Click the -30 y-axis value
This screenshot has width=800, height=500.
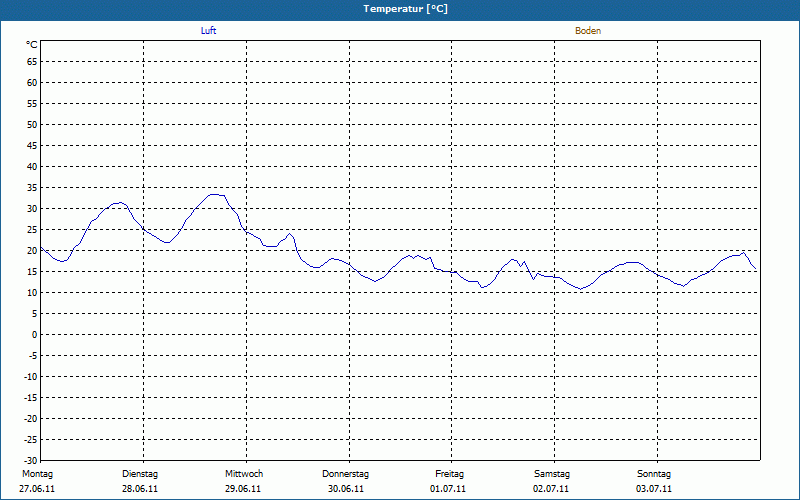coord(31,460)
